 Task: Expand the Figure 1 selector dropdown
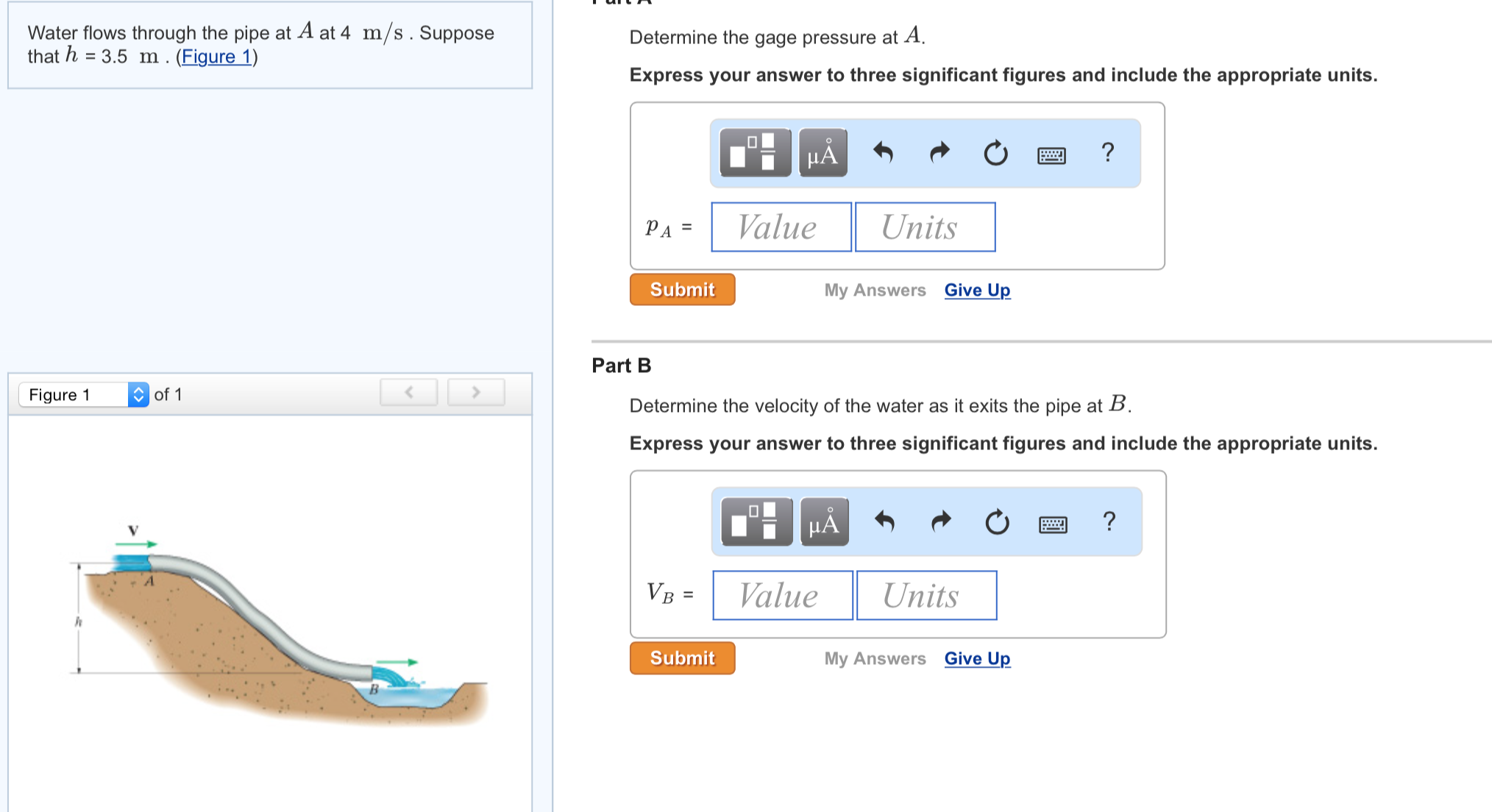(84, 394)
